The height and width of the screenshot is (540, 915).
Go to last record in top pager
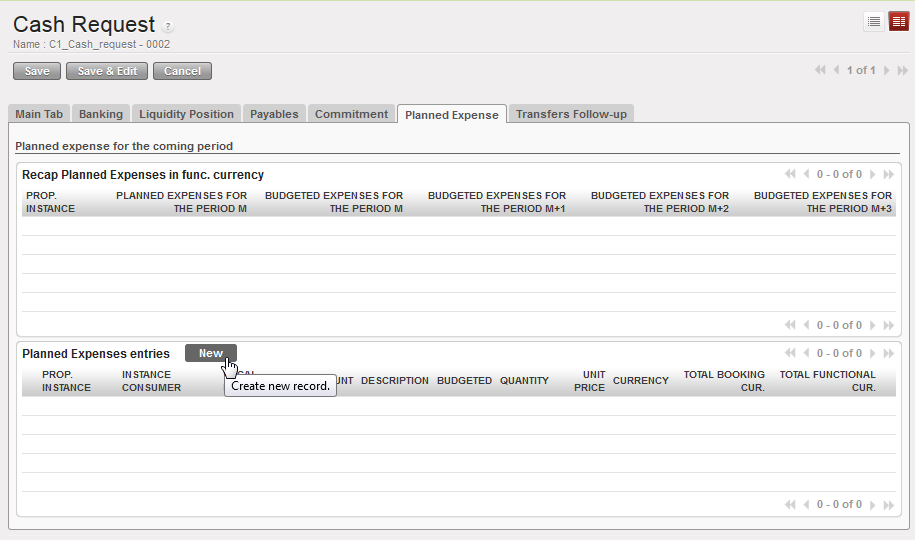902,71
